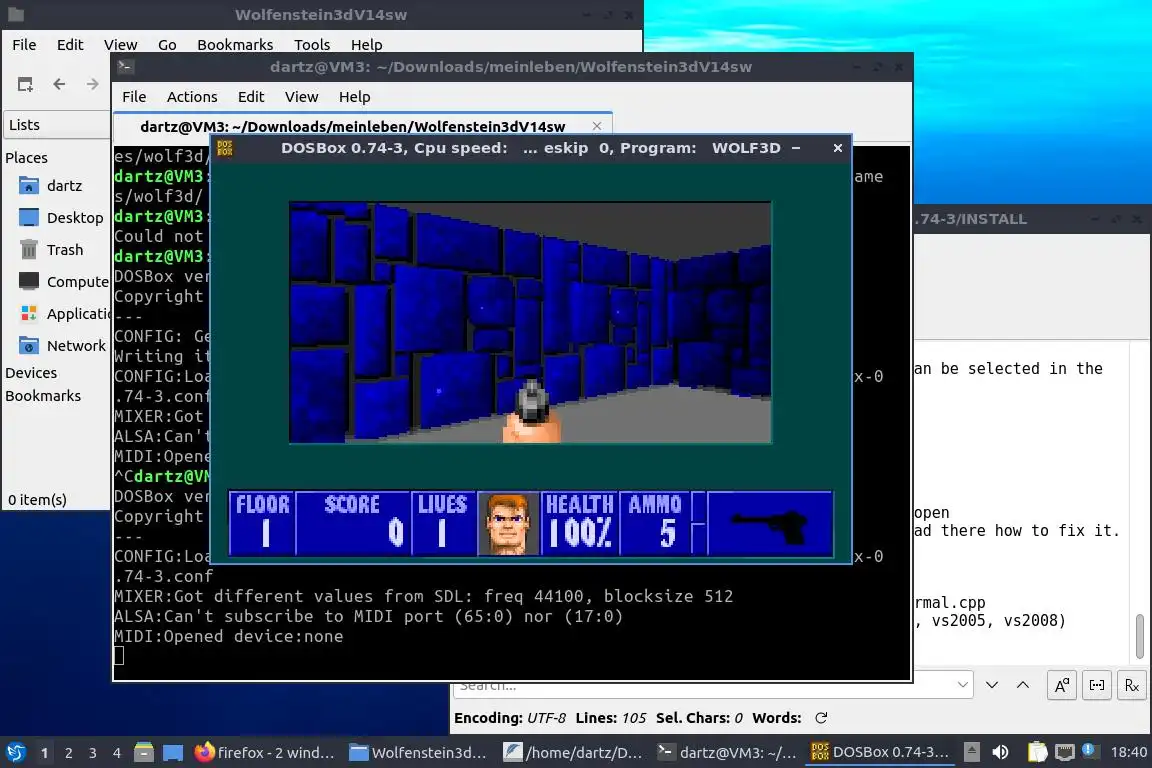Go back in file manager
The height and width of the screenshot is (768, 1152).
tap(60, 84)
